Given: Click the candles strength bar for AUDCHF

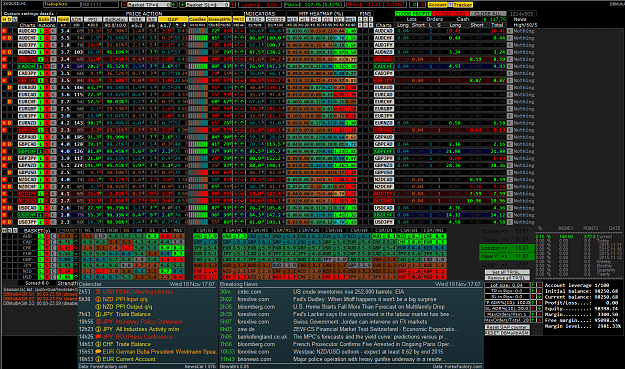Looking at the screenshot, I should click(x=197, y=38).
